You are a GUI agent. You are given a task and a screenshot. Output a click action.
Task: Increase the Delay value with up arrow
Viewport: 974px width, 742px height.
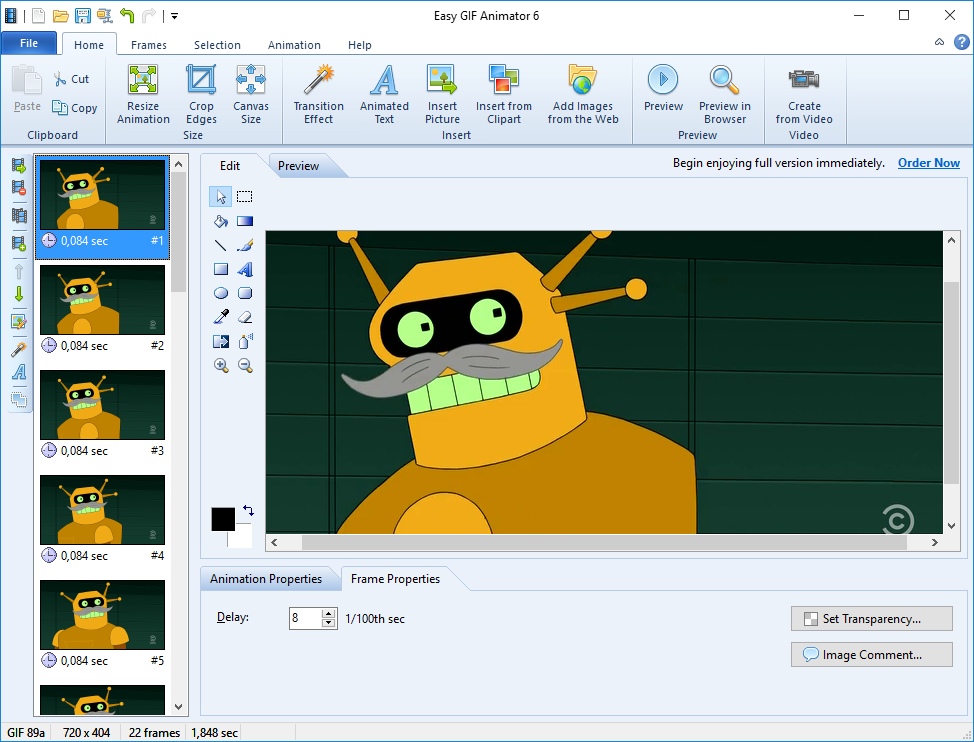(x=329, y=613)
